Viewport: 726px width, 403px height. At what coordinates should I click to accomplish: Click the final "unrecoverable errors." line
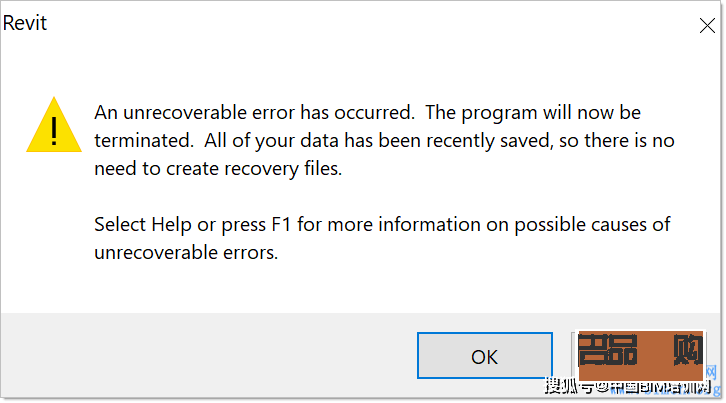[x=186, y=253]
